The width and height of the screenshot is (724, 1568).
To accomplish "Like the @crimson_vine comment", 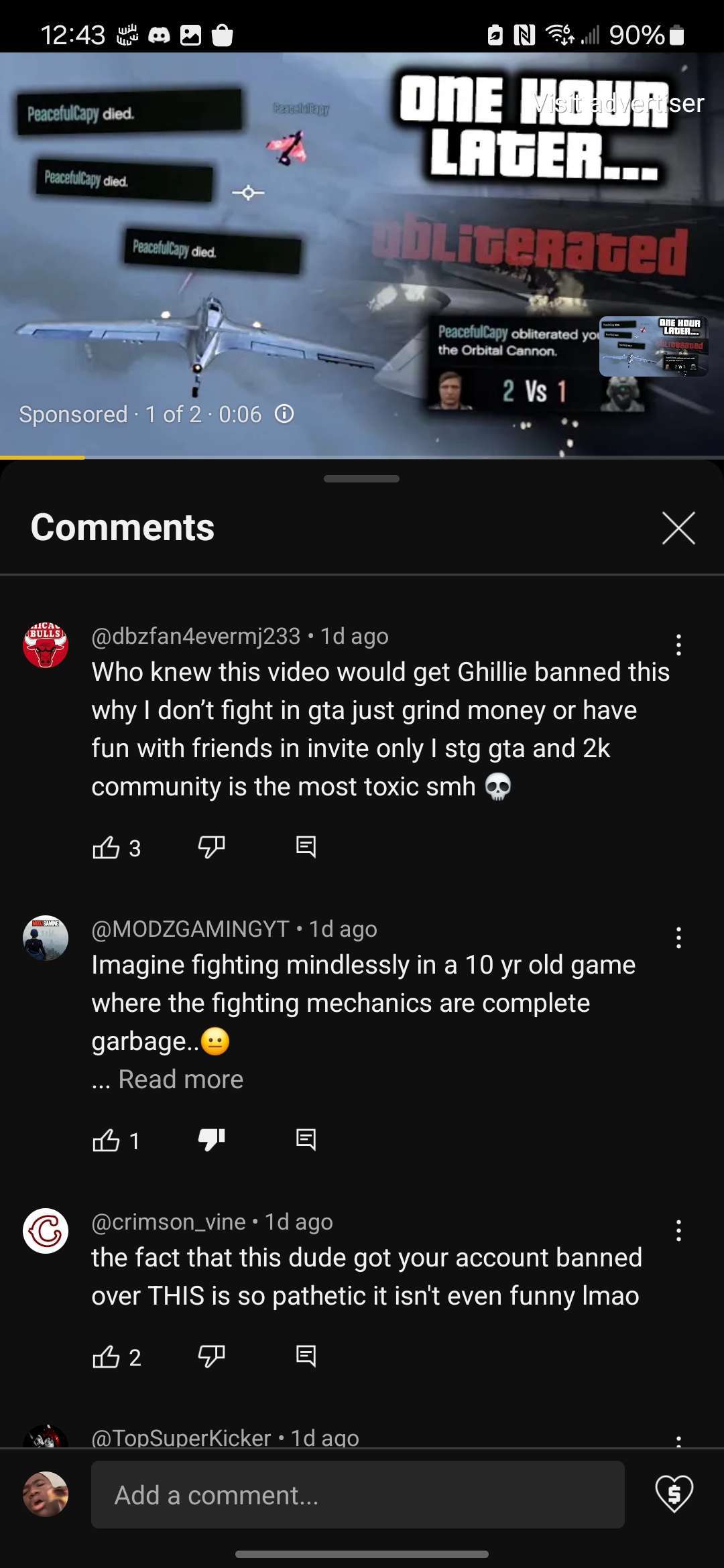I will [x=106, y=1357].
